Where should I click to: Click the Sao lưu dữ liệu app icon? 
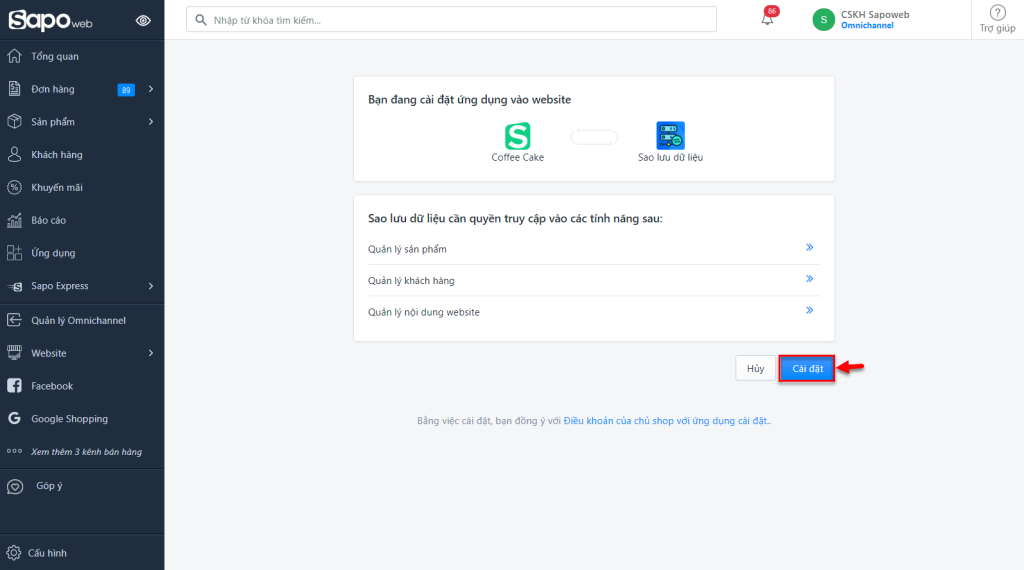pos(670,136)
